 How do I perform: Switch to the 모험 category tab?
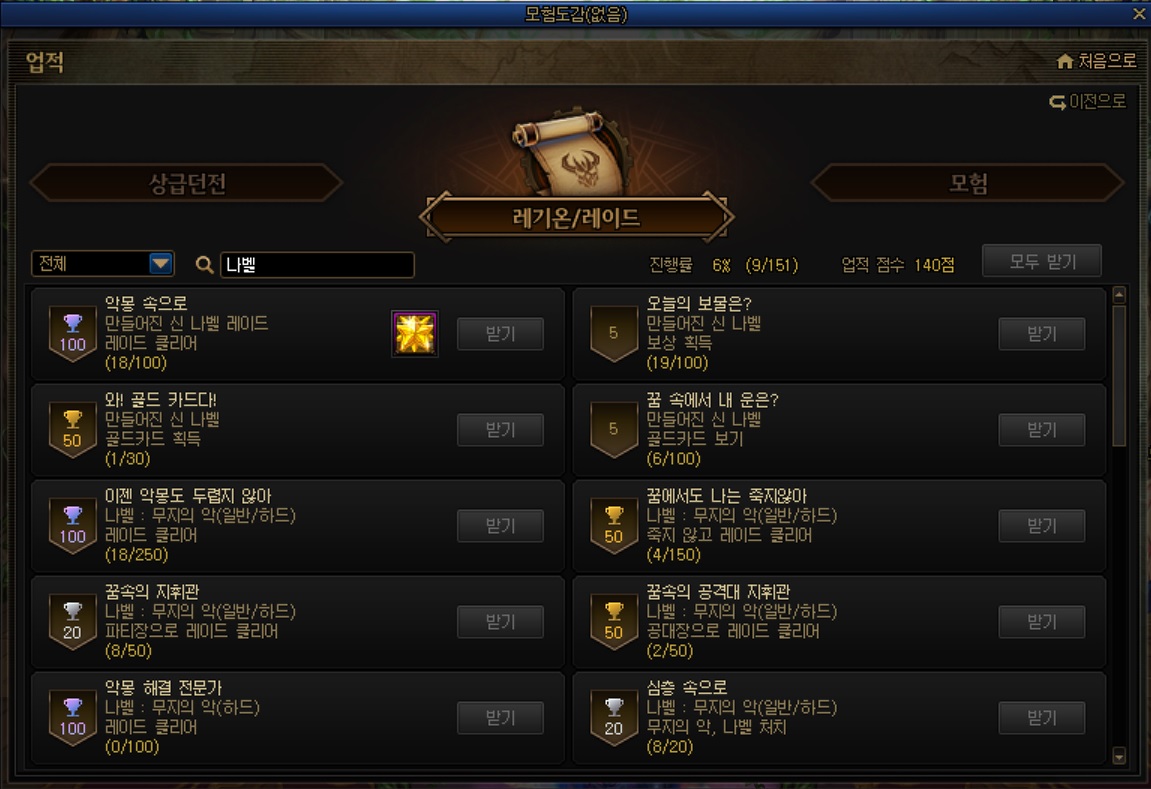tap(968, 183)
